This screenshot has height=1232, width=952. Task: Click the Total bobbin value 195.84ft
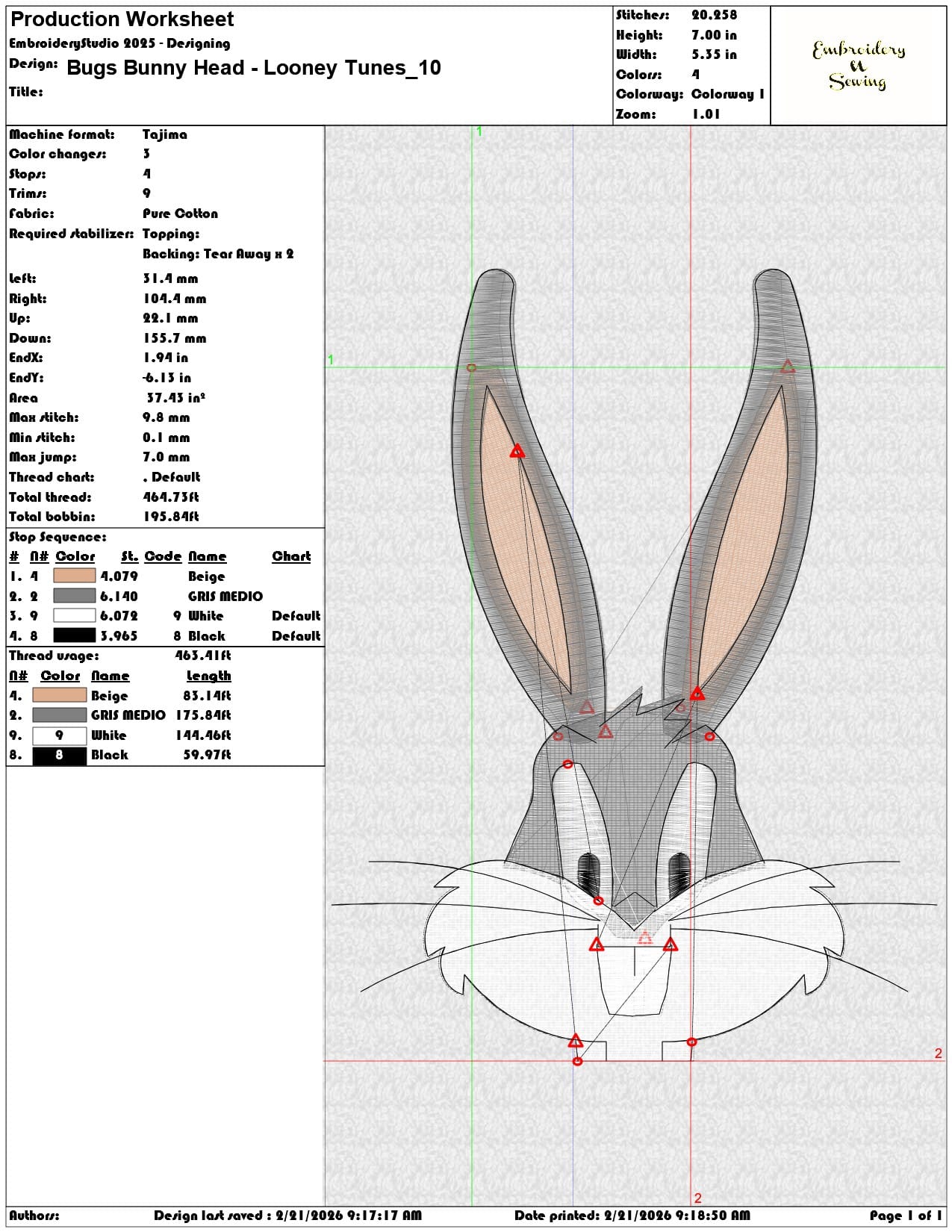[171, 517]
